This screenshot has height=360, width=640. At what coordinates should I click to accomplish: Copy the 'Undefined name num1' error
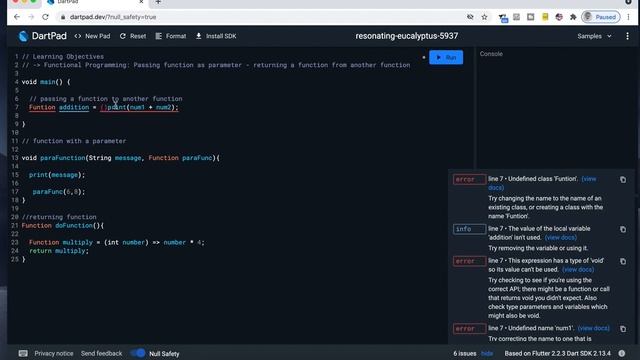pos(623,329)
